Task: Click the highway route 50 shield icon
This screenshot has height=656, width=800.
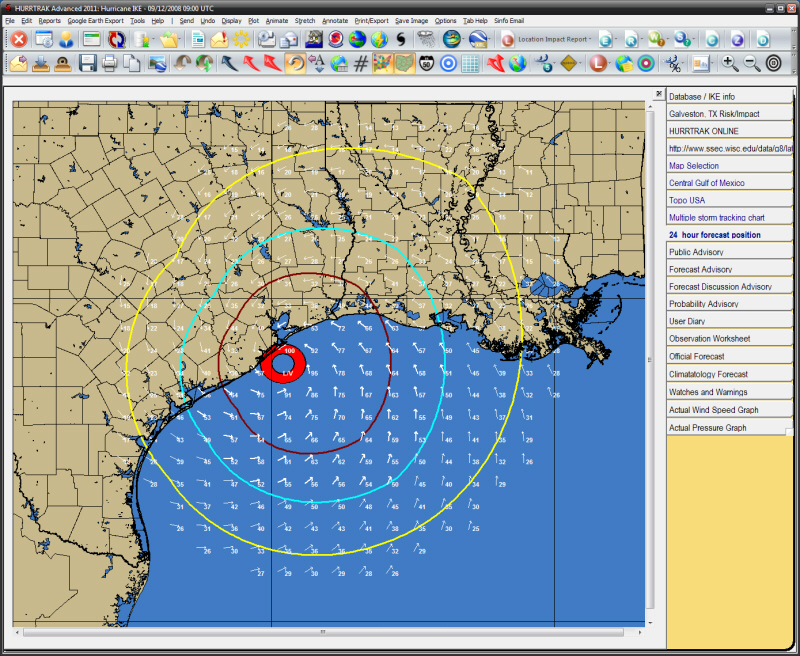Action: (425, 64)
